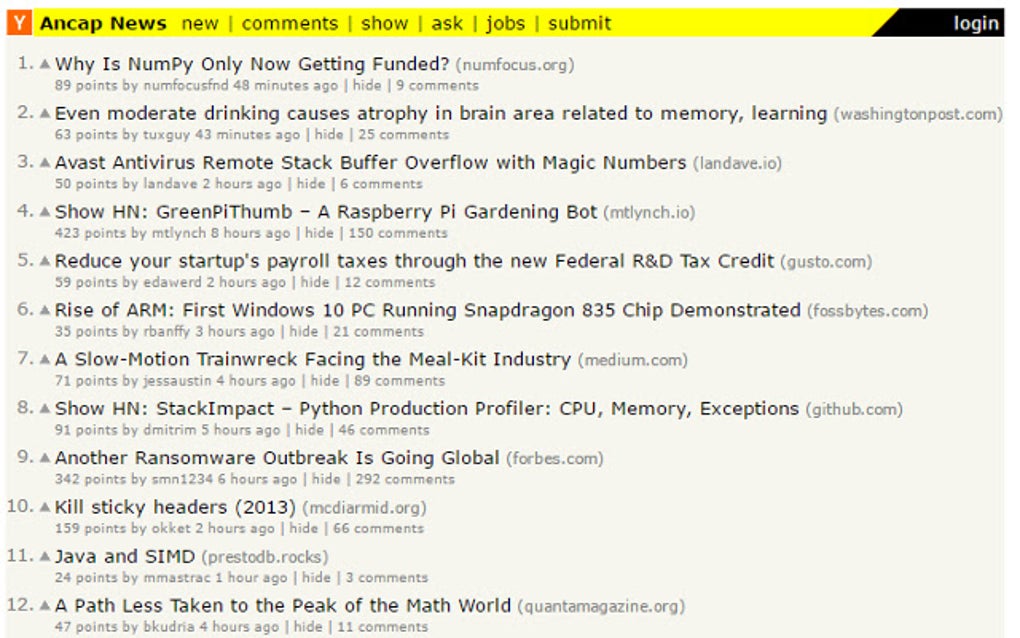Upvote the 'Java and SIMD' story
The image size is (1020, 638).
pos(43,556)
